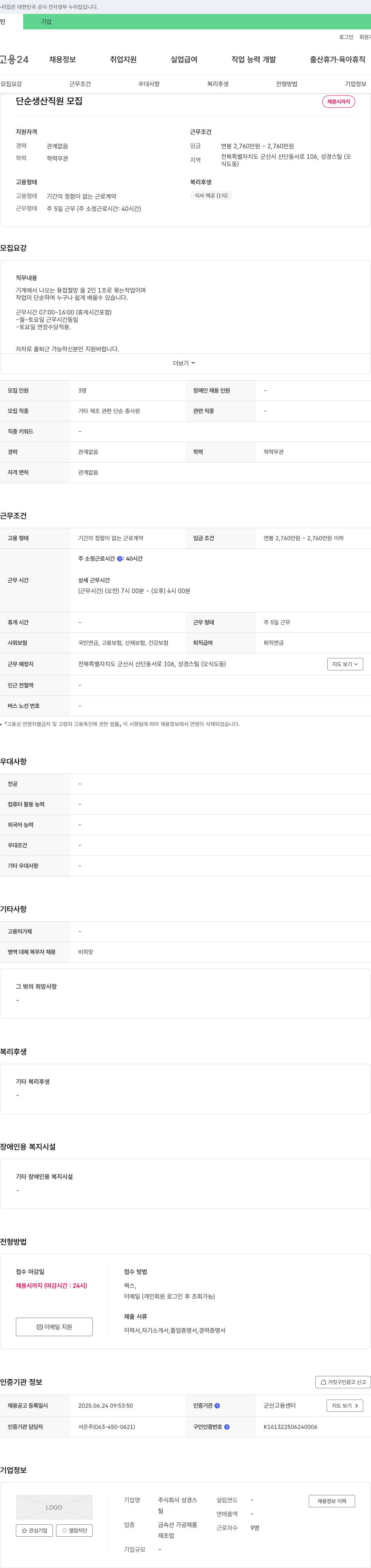This screenshot has height=1568, width=371.
Task: Add company to 관심기업 favorites
Action: [x=34, y=1530]
